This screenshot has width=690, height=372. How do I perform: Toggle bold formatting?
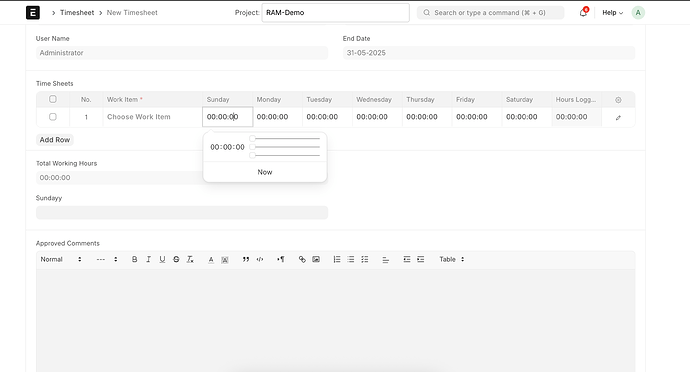pyautogui.click(x=134, y=259)
